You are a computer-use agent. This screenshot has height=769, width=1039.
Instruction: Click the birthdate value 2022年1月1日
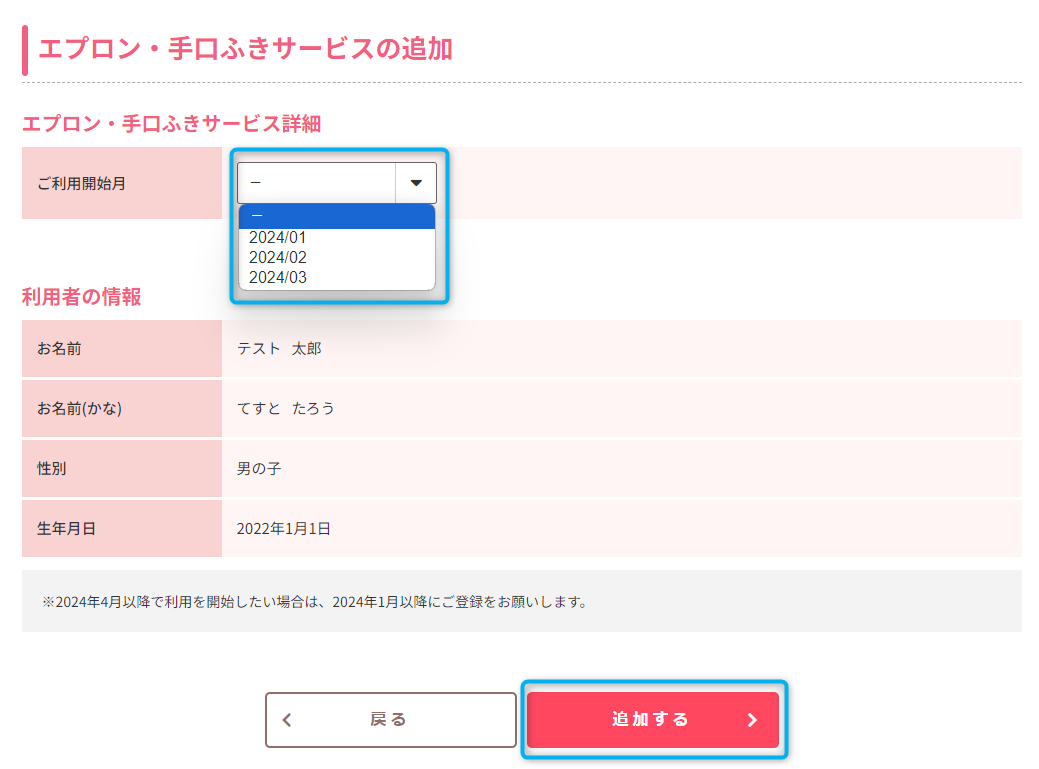[x=284, y=528]
